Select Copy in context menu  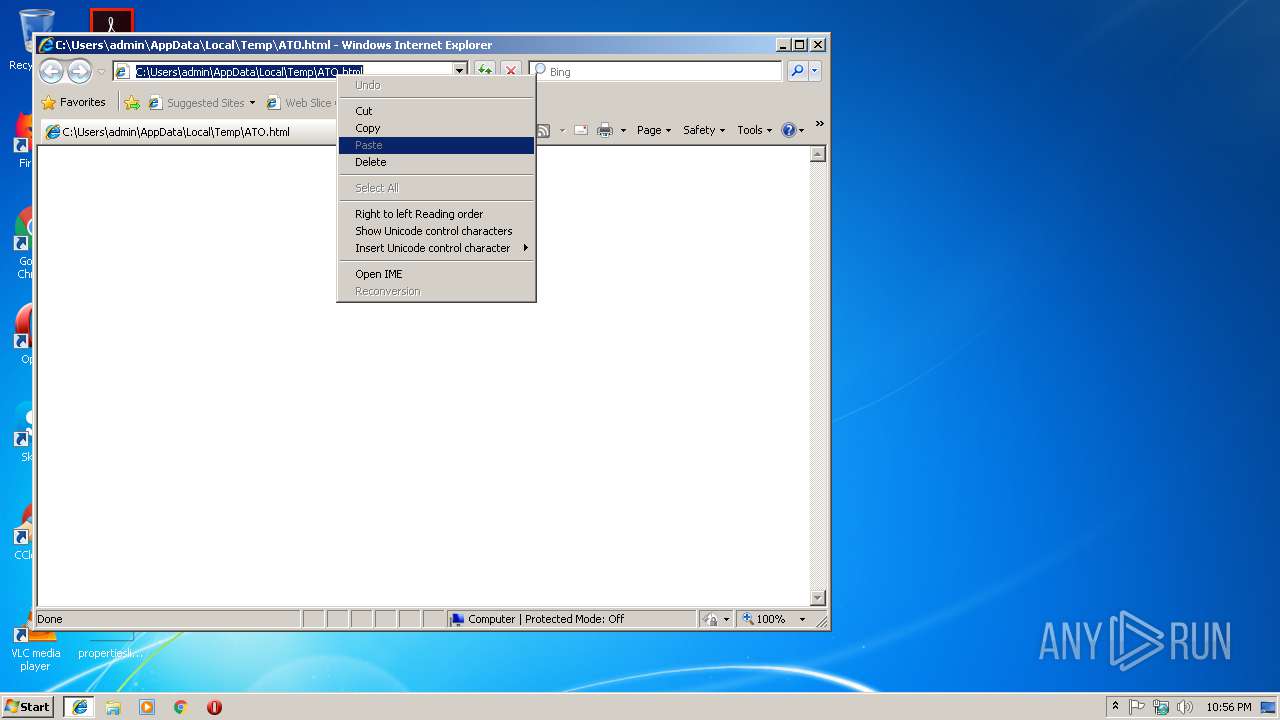(x=436, y=128)
